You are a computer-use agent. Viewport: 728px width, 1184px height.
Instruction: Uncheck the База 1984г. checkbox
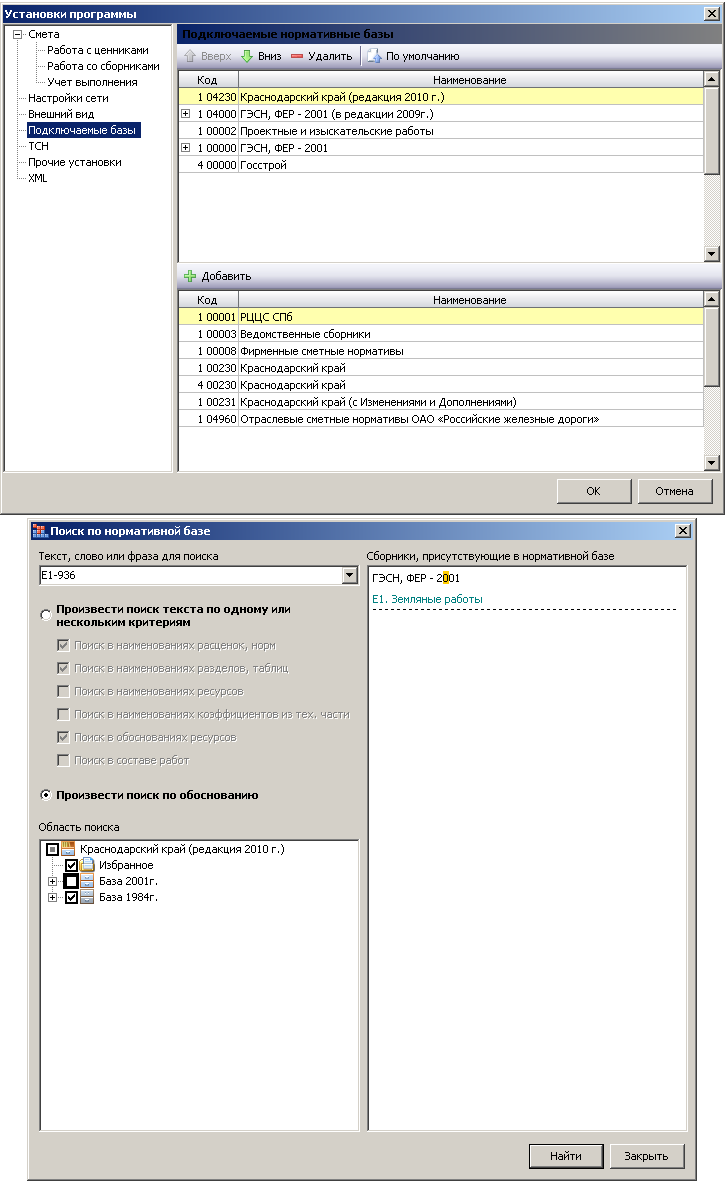click(x=71, y=897)
